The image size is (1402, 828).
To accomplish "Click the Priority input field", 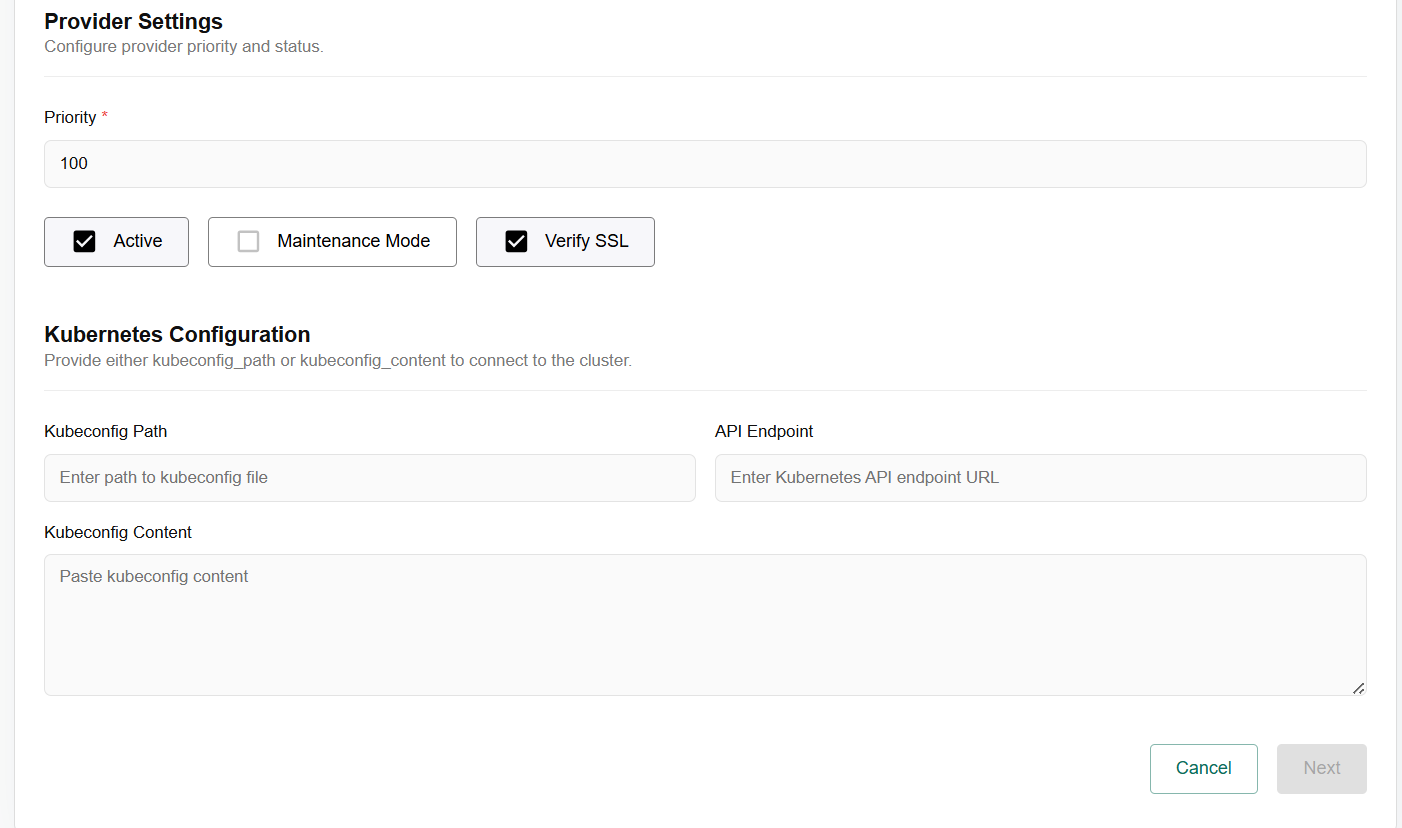I will pos(704,164).
